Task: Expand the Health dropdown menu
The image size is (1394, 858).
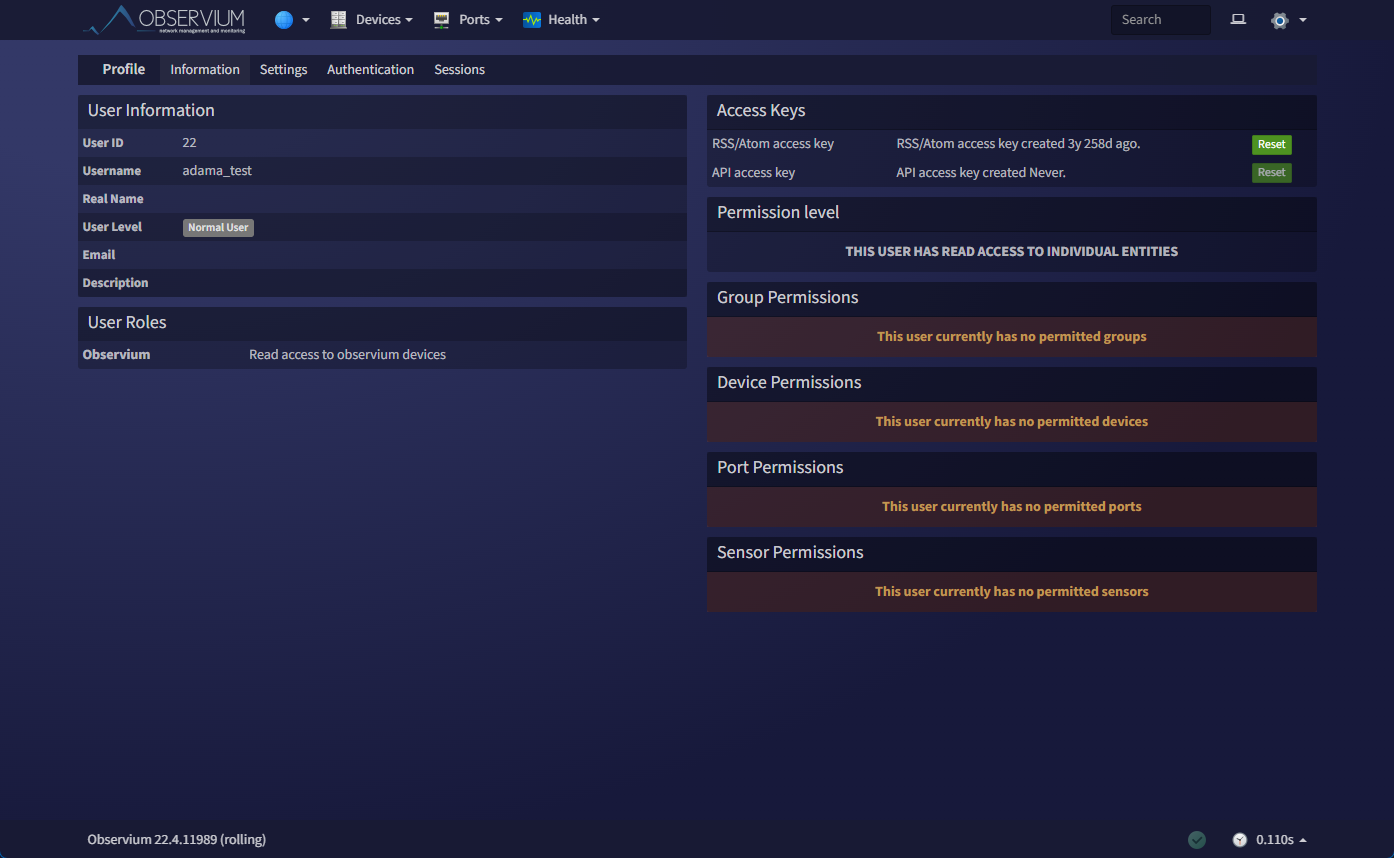Action: coord(573,20)
